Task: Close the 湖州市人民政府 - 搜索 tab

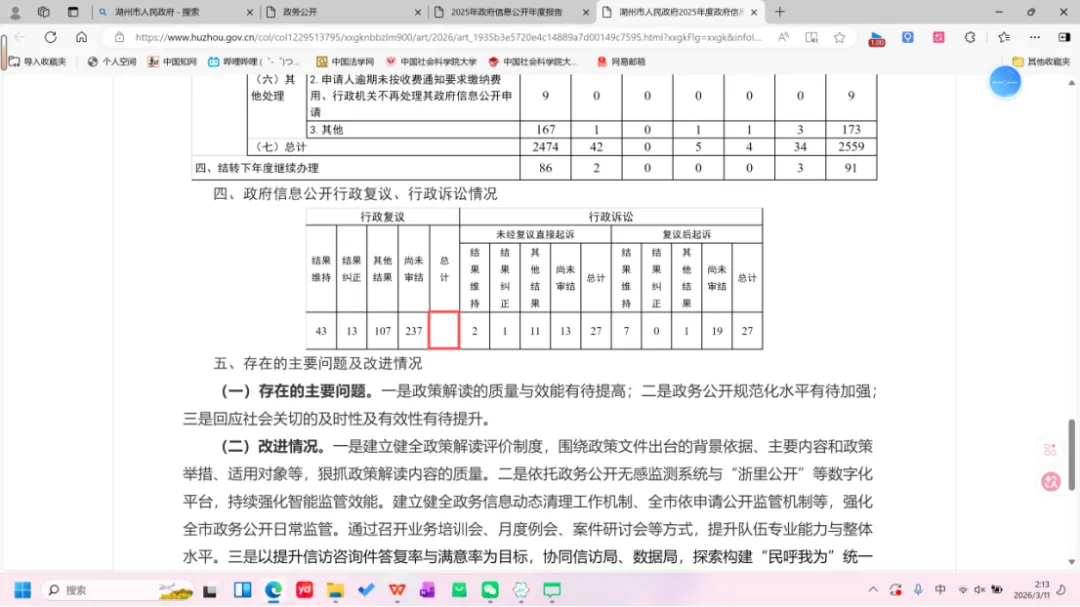Action: [249, 12]
